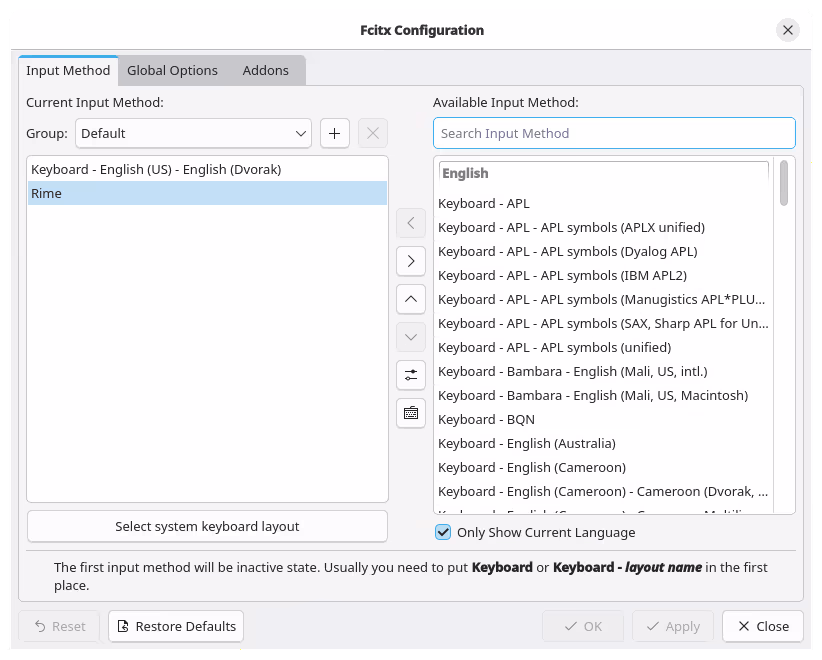Add a new input method group
Viewport: 822px width, 660px height.
pyautogui.click(x=334, y=133)
